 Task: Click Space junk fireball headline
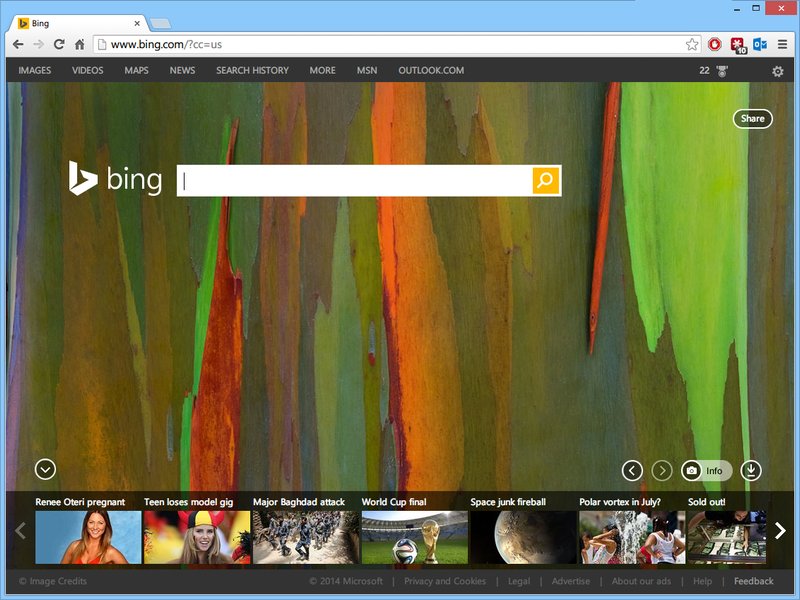click(508, 502)
